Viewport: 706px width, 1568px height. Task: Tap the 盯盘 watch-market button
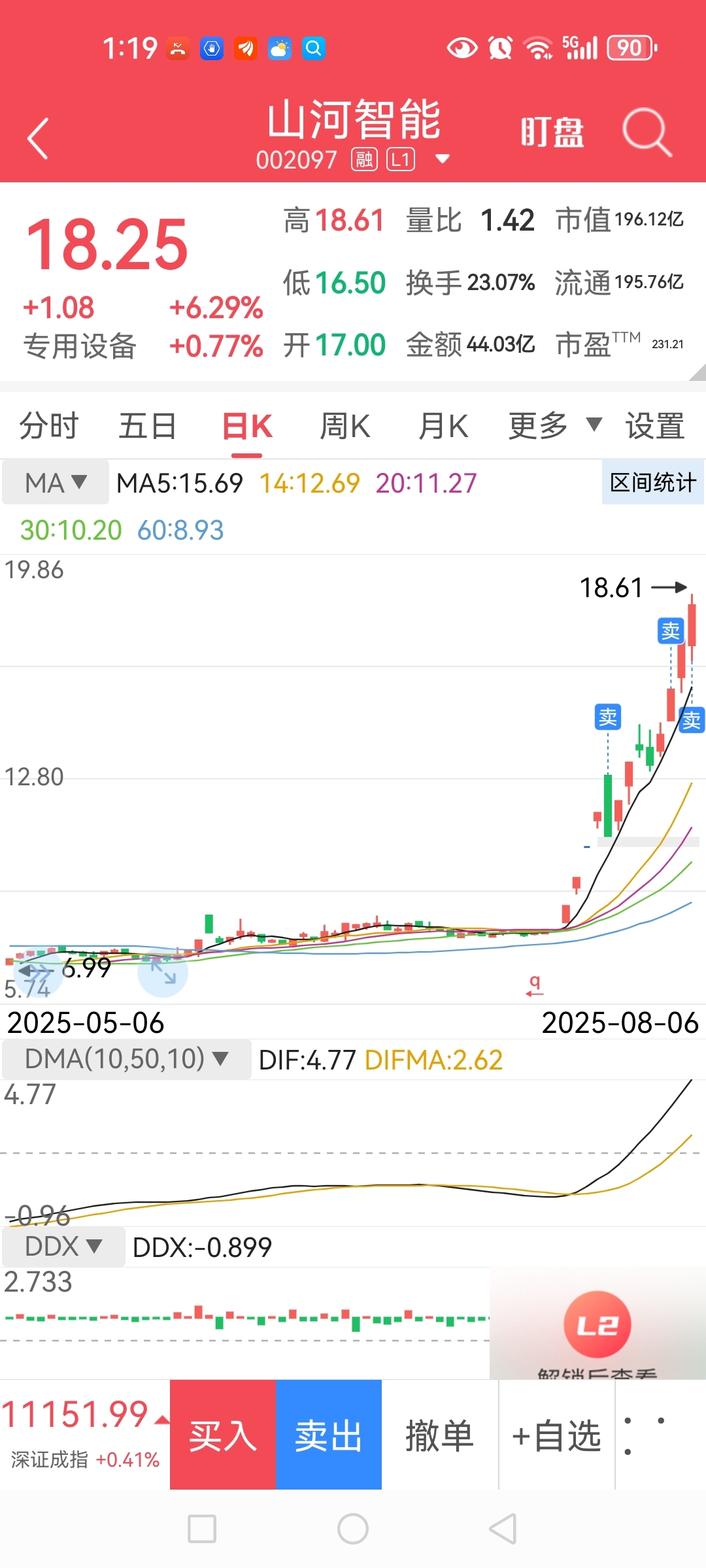552,133
